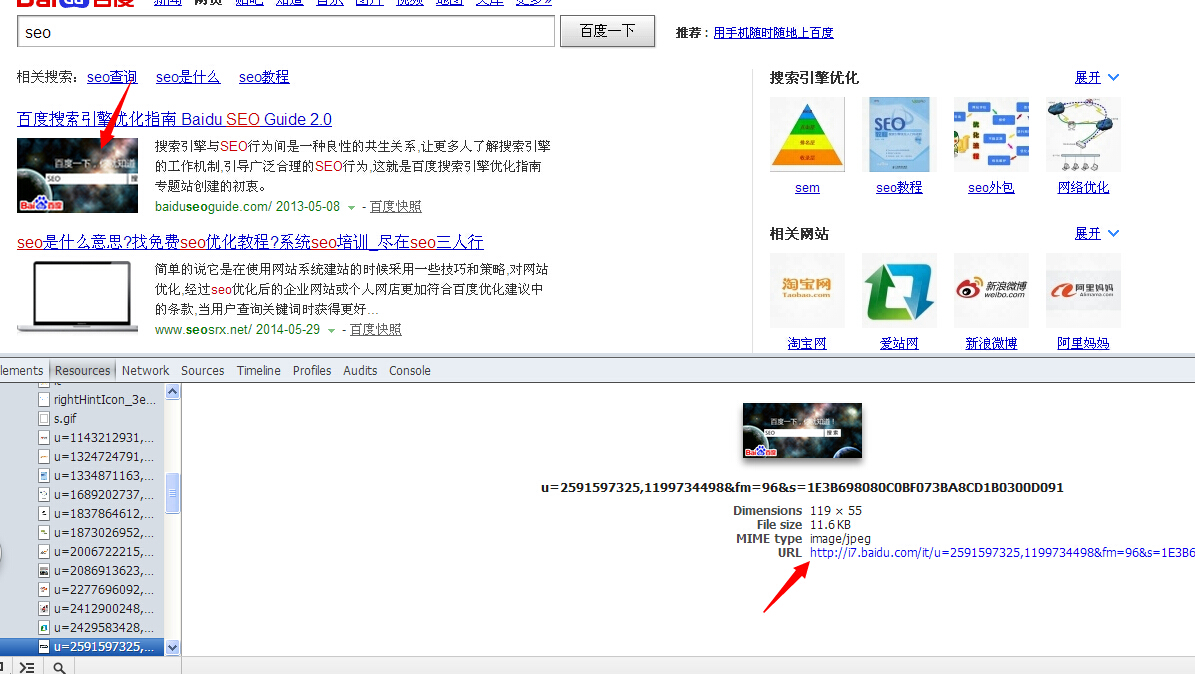Click the 阿里妈妈 logo thumbnail
This screenshot has width=1195, height=674.
1084,290
